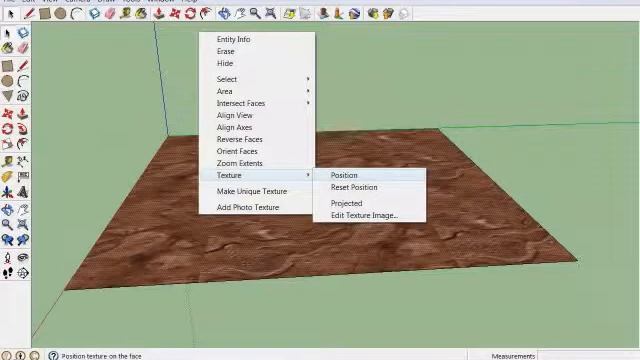Pick the Freehand tool in left toolset
This screenshot has width=640, height=360.
(x=23, y=96)
